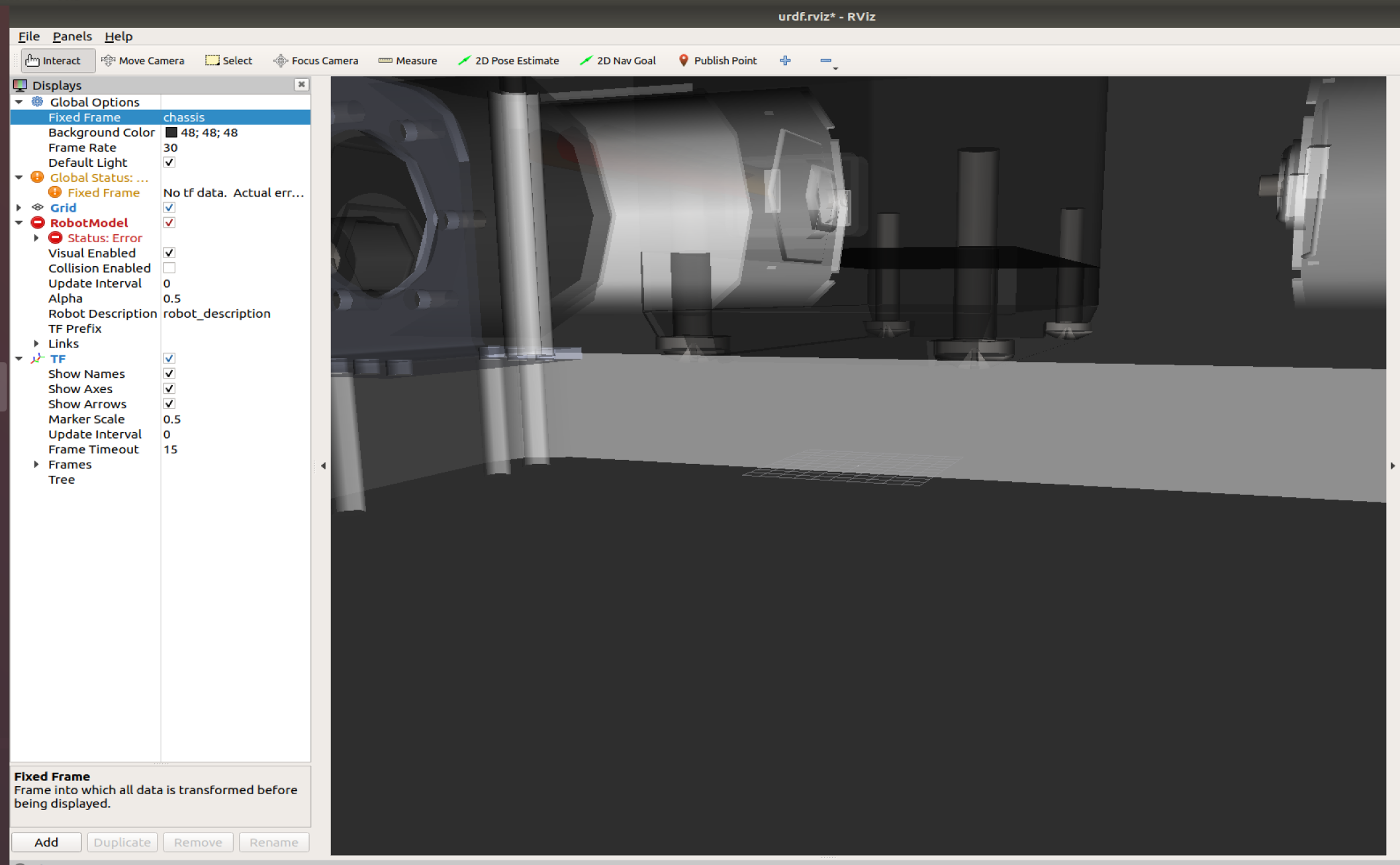Open the Help menu
The width and height of the screenshot is (1400, 865).
point(118,36)
